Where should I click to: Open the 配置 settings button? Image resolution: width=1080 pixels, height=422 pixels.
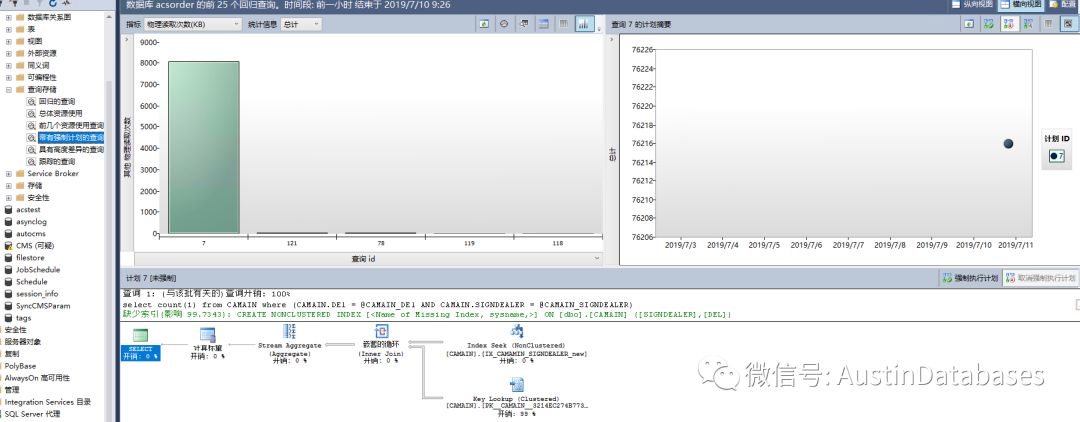click(1062, 5)
